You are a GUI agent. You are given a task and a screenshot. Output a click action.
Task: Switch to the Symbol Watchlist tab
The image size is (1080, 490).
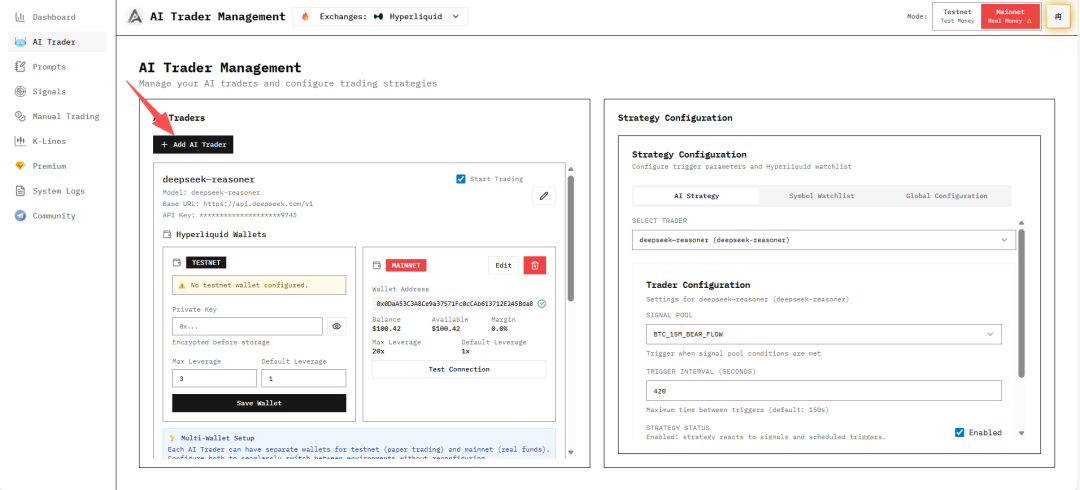coord(821,196)
